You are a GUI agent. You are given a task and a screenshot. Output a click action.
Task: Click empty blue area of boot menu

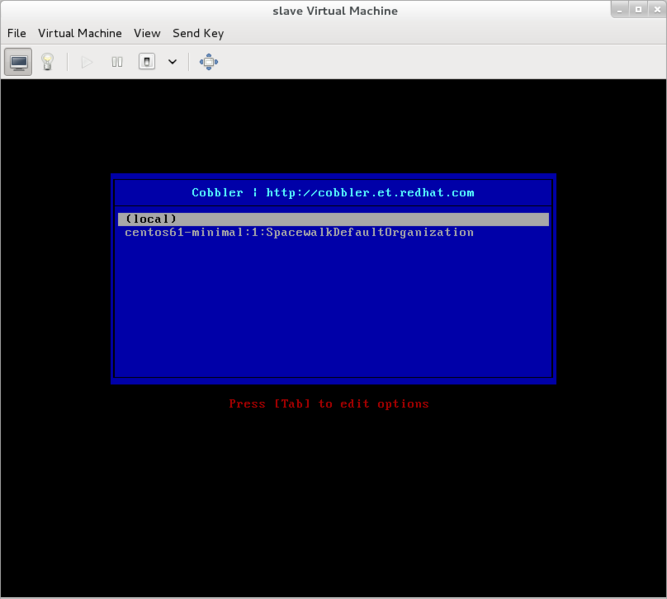(333, 310)
